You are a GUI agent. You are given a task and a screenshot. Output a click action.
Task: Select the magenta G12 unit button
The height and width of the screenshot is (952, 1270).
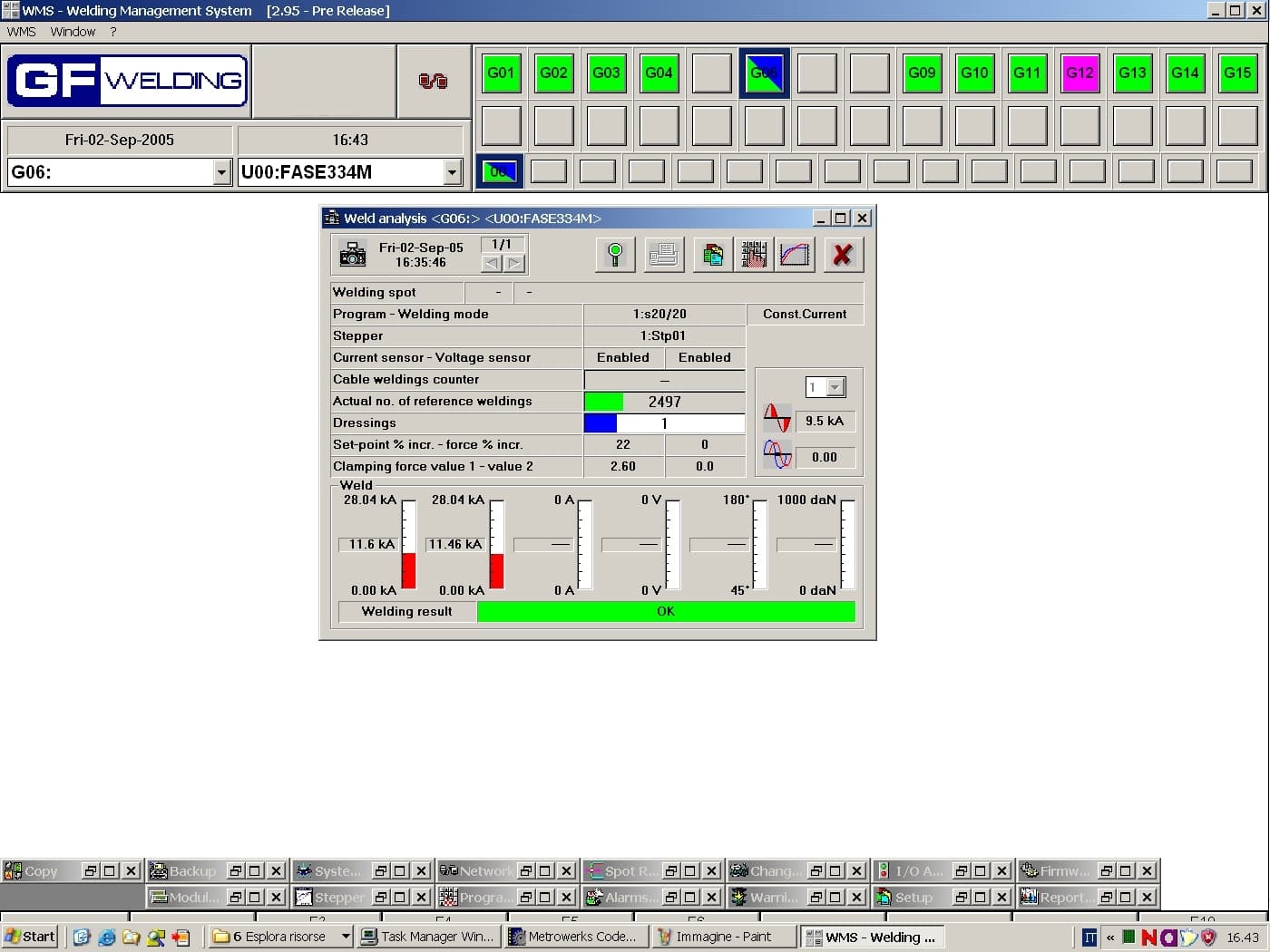(1079, 73)
